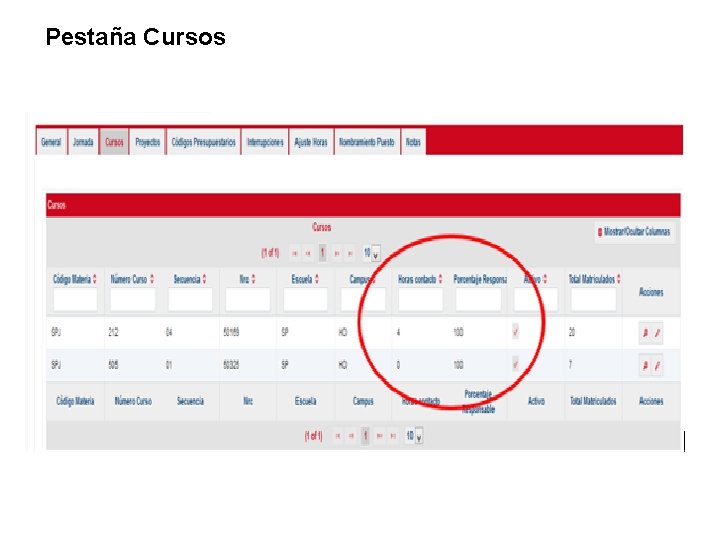Click the Campus filter field
This screenshot has width=720, height=540.
363,299
